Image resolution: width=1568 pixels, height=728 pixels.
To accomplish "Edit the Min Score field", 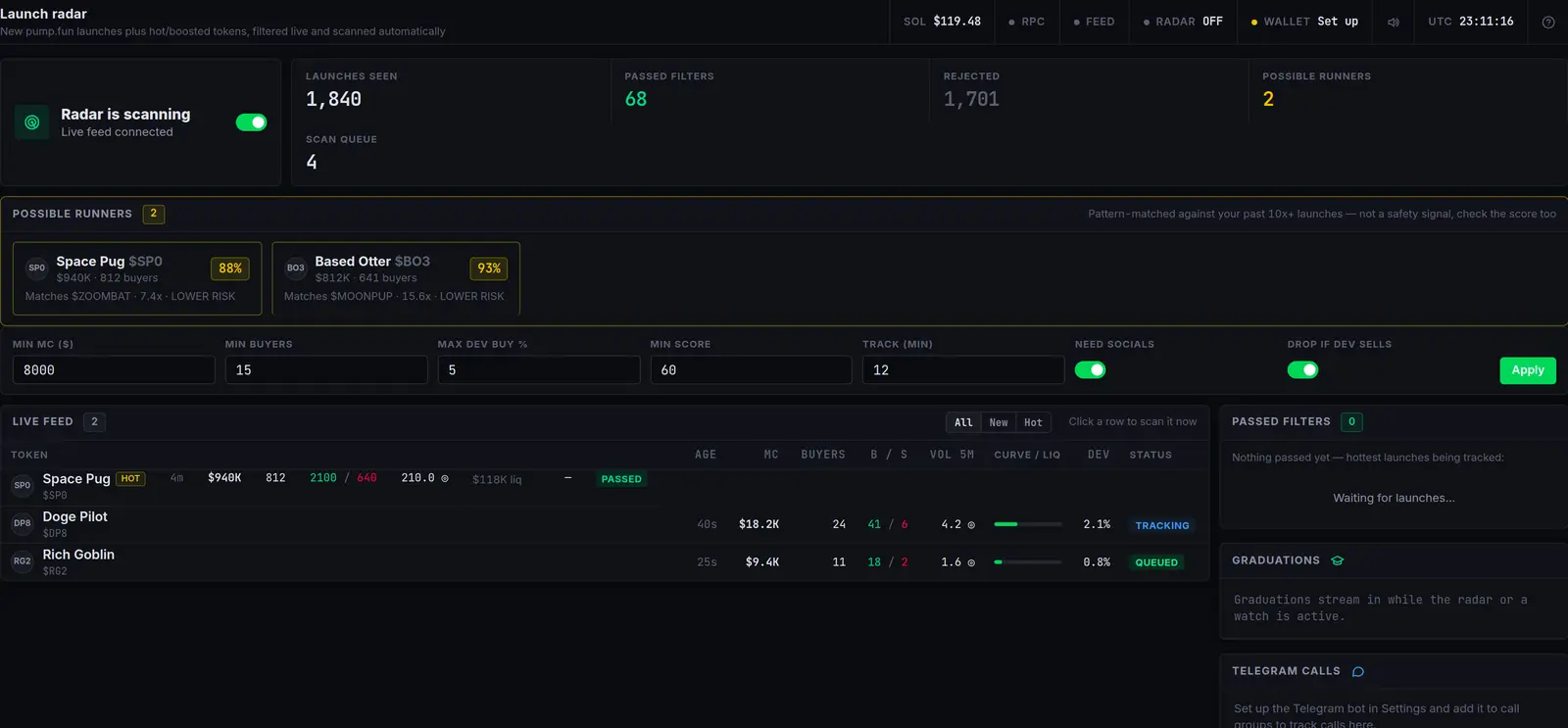I will pyautogui.click(x=752, y=369).
